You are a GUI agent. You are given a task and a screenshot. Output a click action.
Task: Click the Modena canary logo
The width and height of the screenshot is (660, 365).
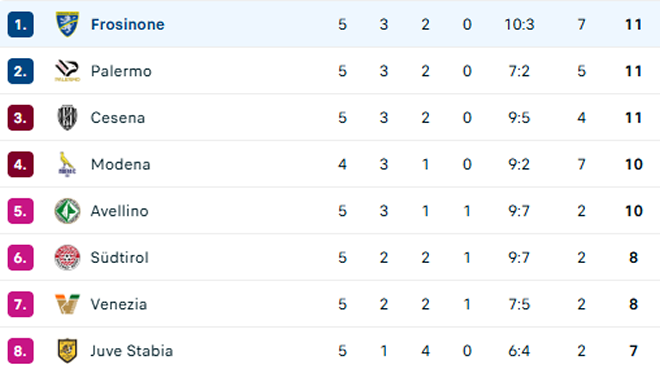pyautogui.click(x=67, y=164)
